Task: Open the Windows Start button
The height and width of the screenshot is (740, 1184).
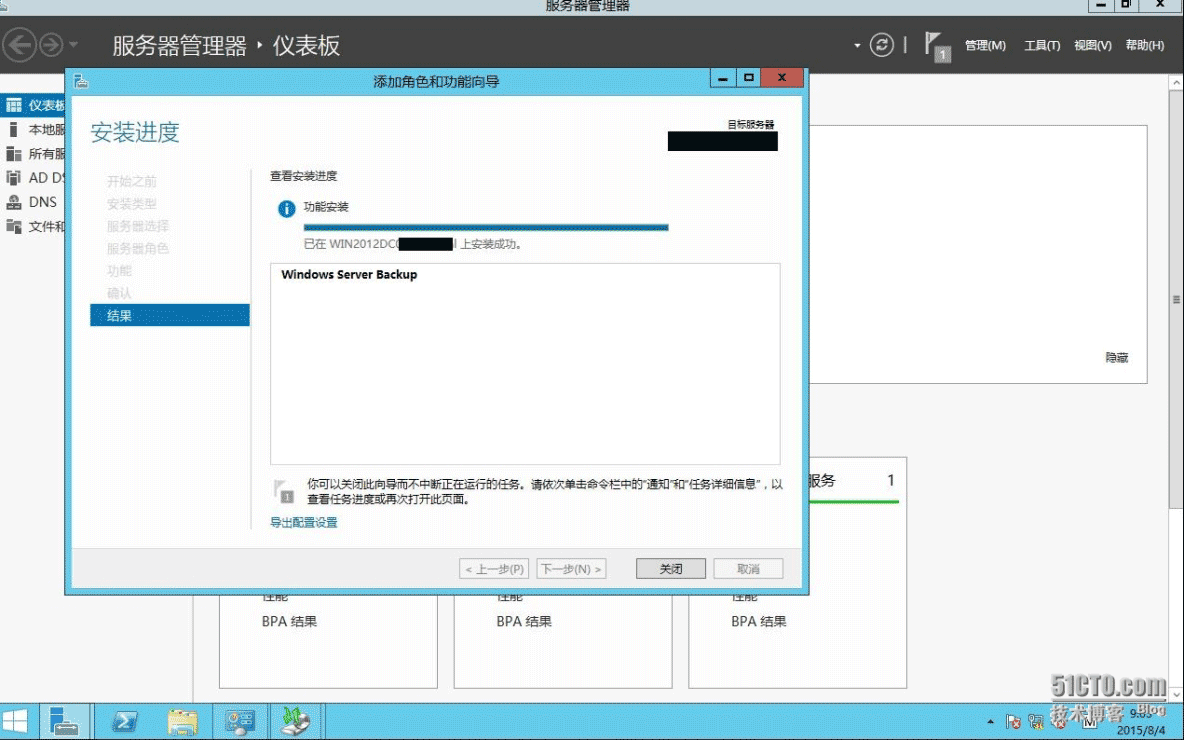Action: coord(15,721)
